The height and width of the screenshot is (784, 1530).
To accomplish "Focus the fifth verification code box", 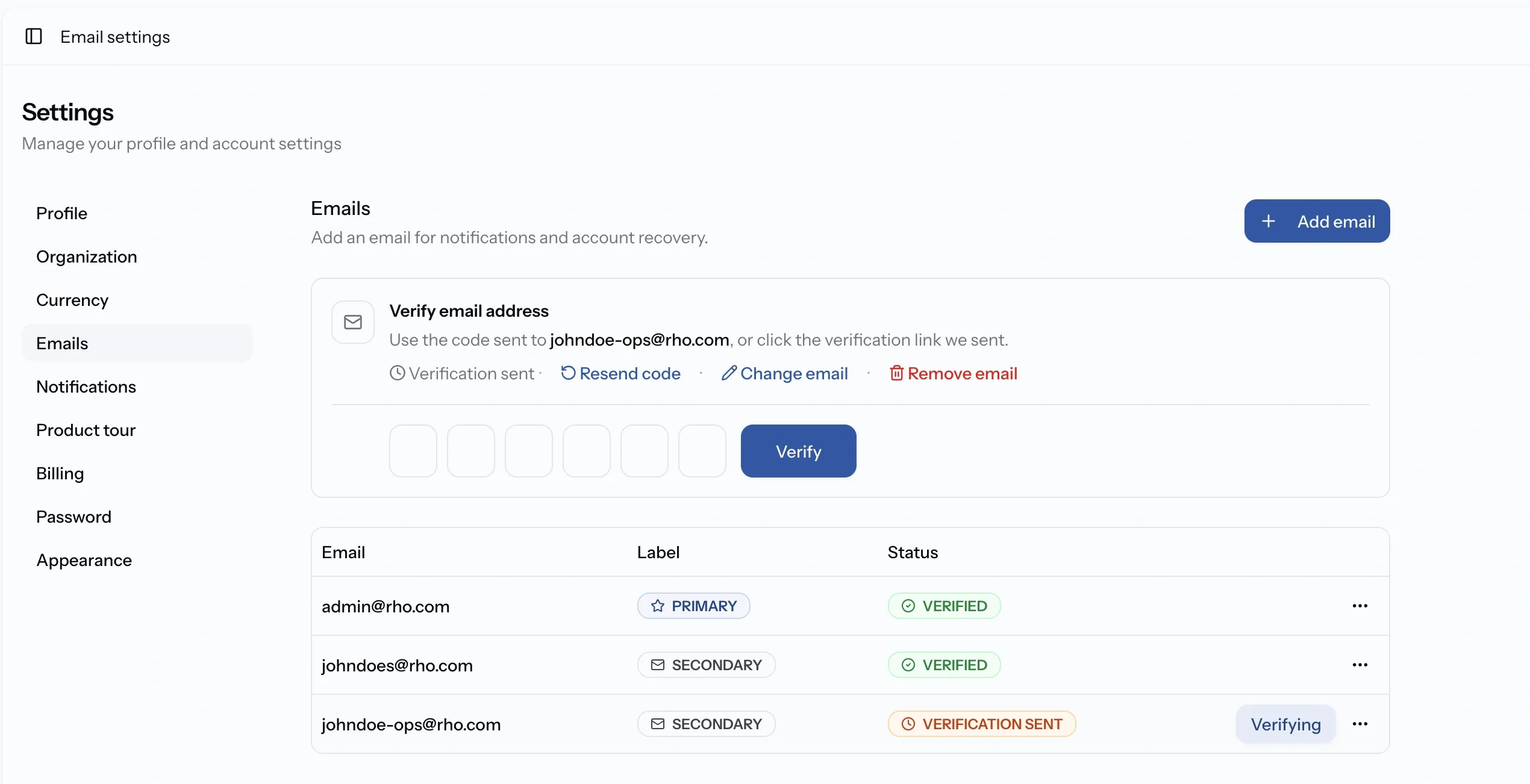I will pos(645,451).
